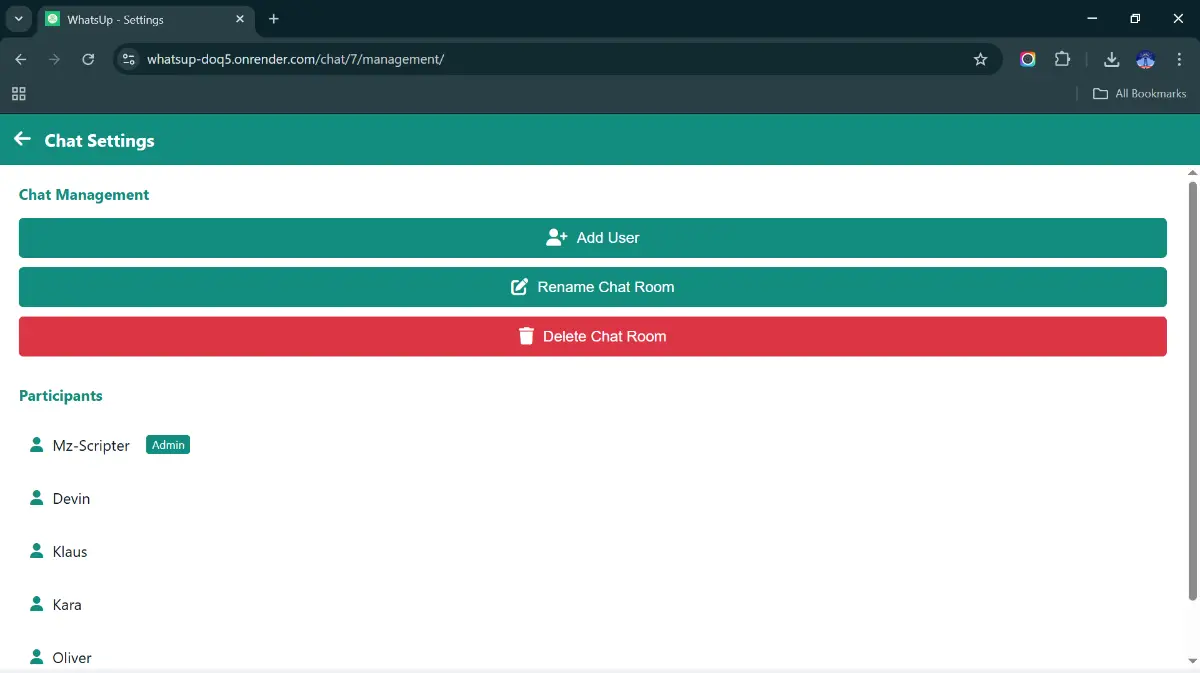
Task: Open the All Bookmarks folder
Action: coord(1139,93)
